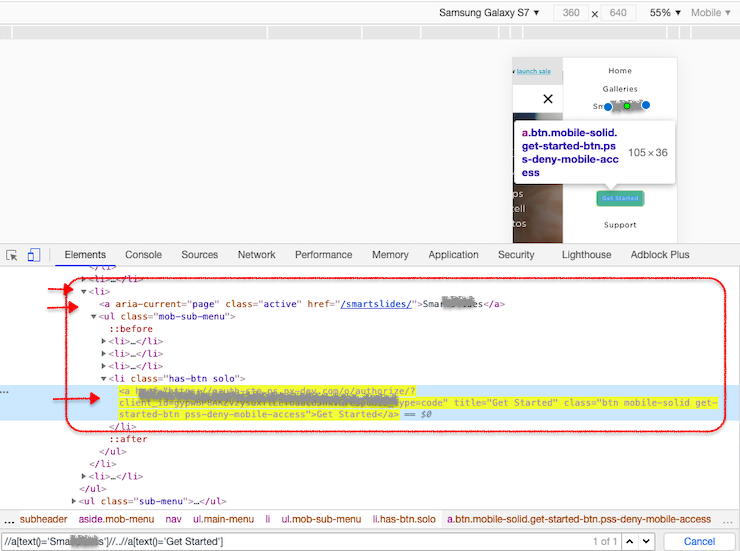Click a.btn.mobile-solid.get-started-btn breadcrumb
Screen dimensions: 740x551
point(579,519)
